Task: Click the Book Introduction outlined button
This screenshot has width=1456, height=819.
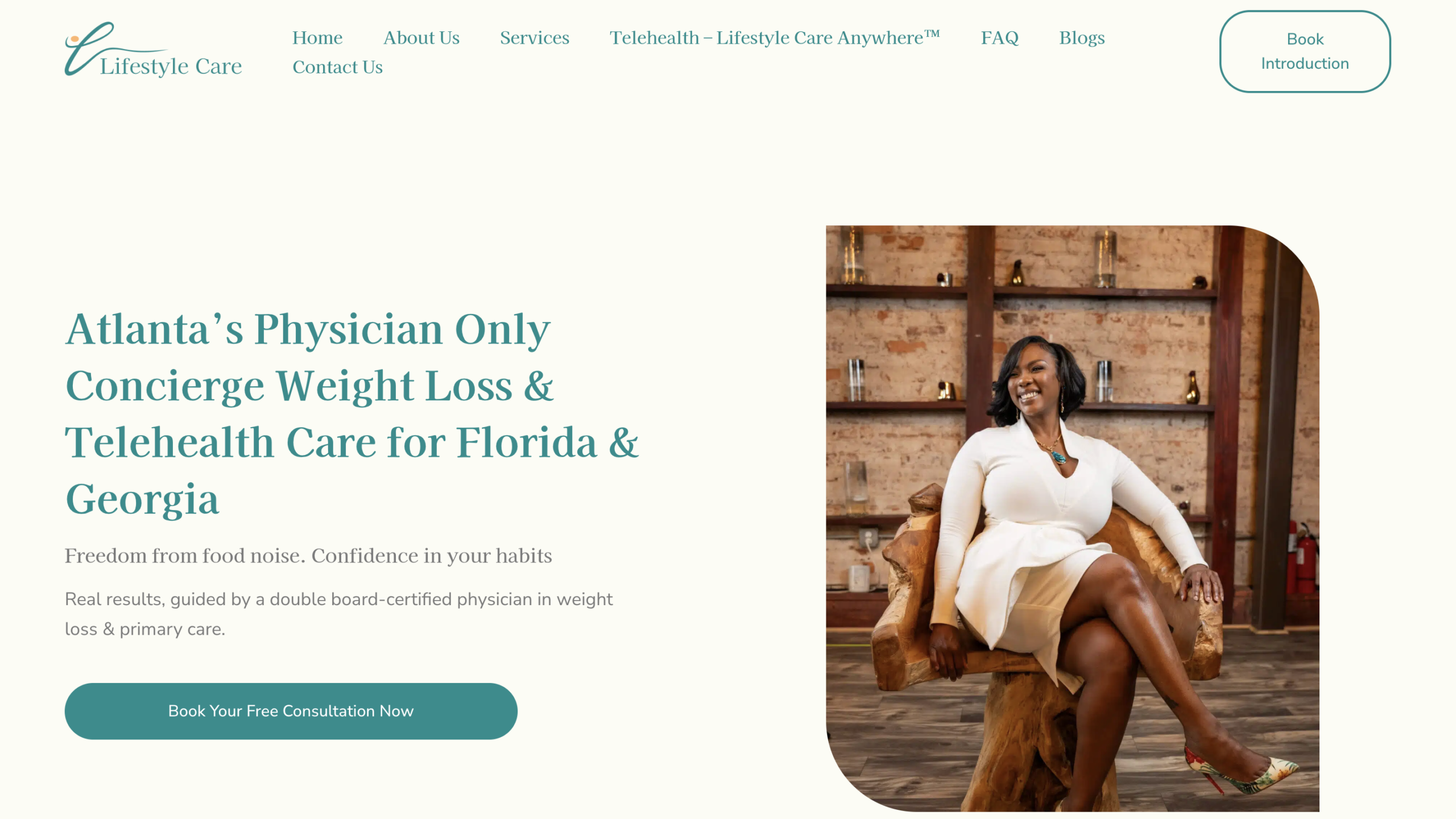Action: pos(1305,51)
